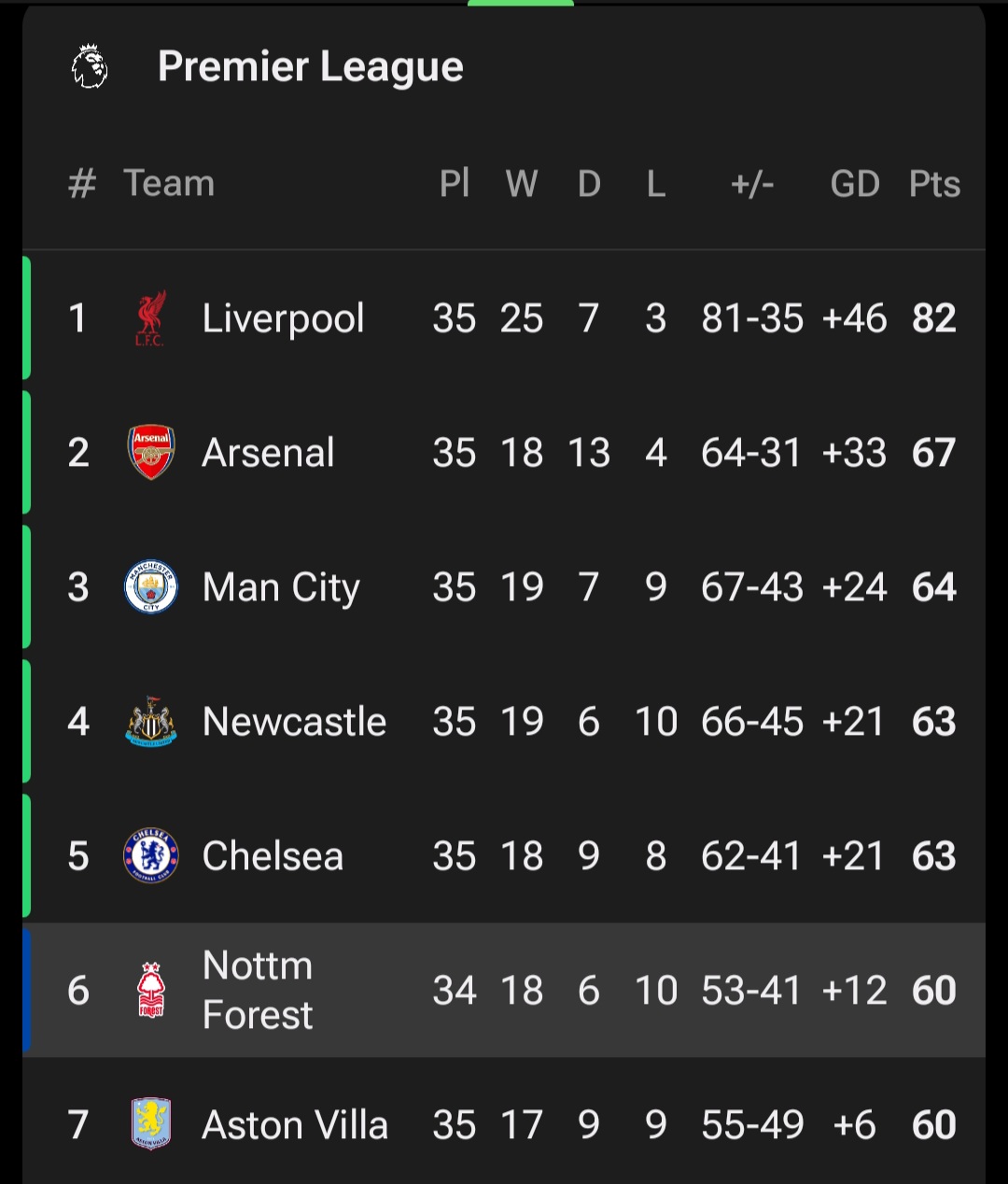The width and height of the screenshot is (1008, 1184).
Task: Open the highlighted Nottm Forest row
Action: [x=504, y=991]
